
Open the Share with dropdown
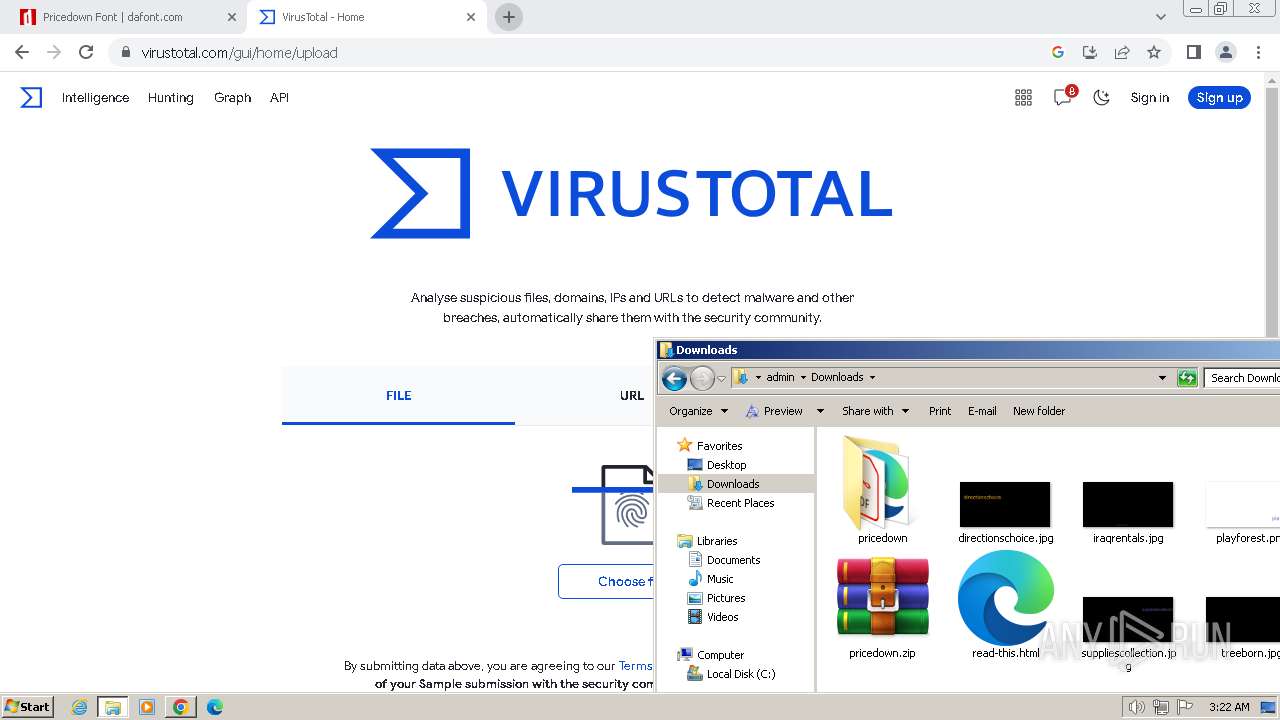pos(876,411)
